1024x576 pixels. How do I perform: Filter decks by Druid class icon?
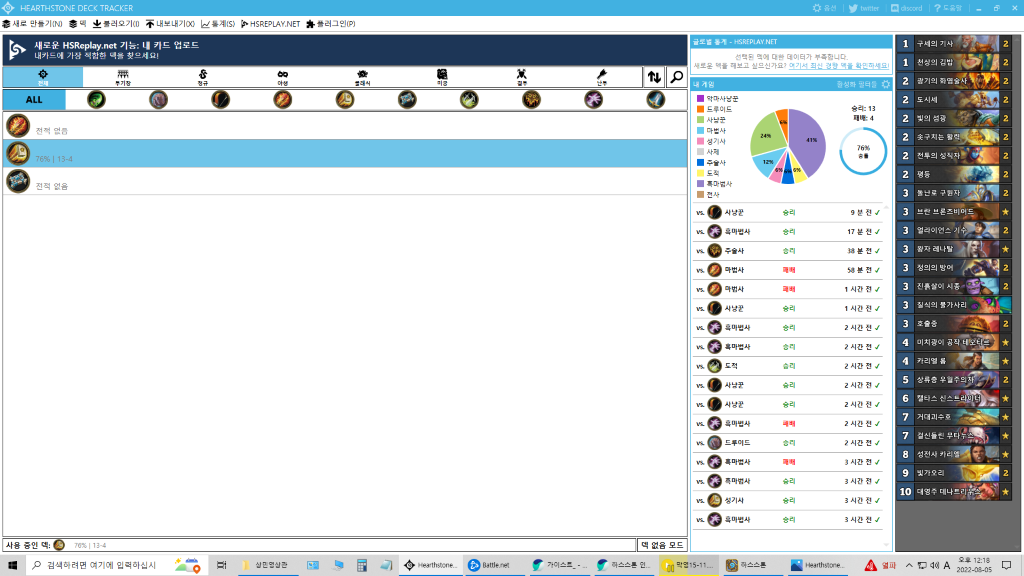(x=158, y=100)
